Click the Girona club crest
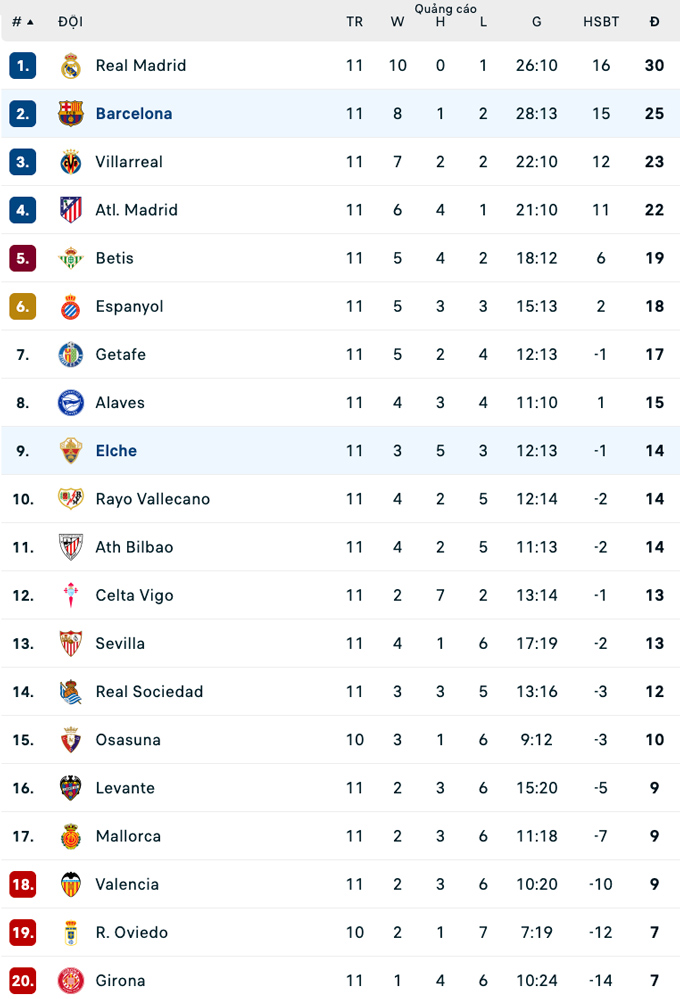This screenshot has height=999, width=680. [x=71, y=980]
